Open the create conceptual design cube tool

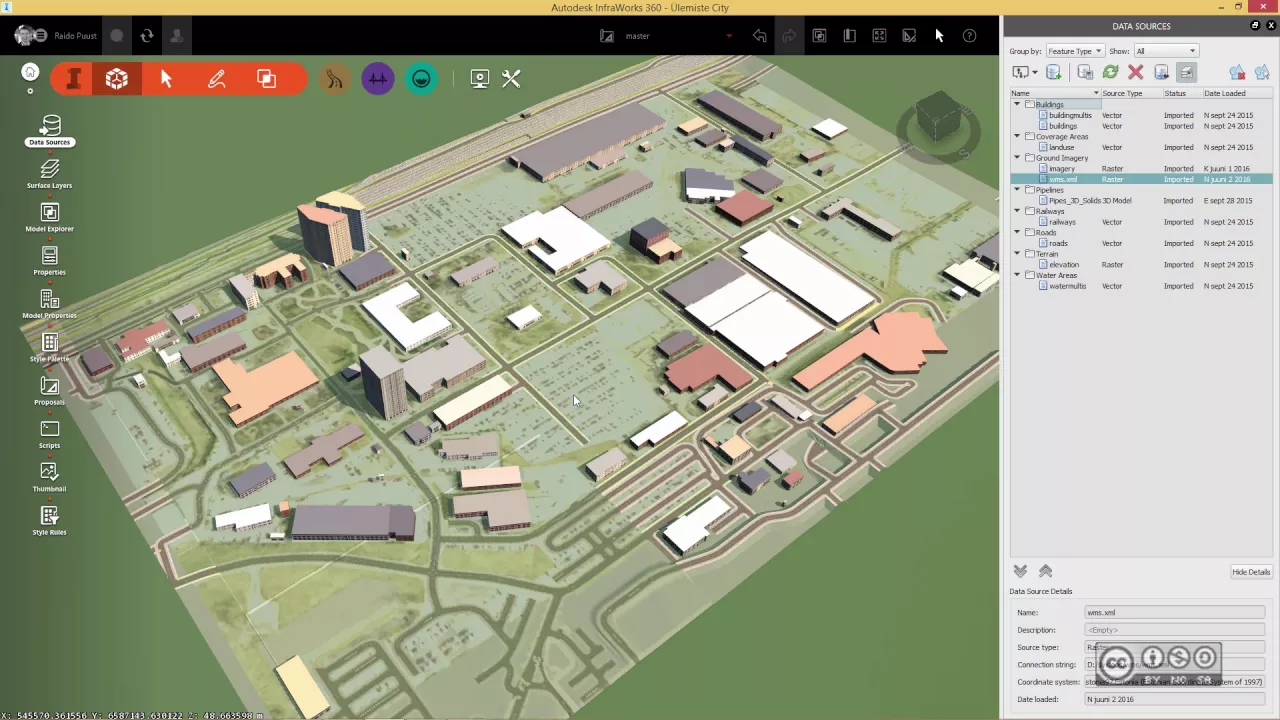click(117, 79)
